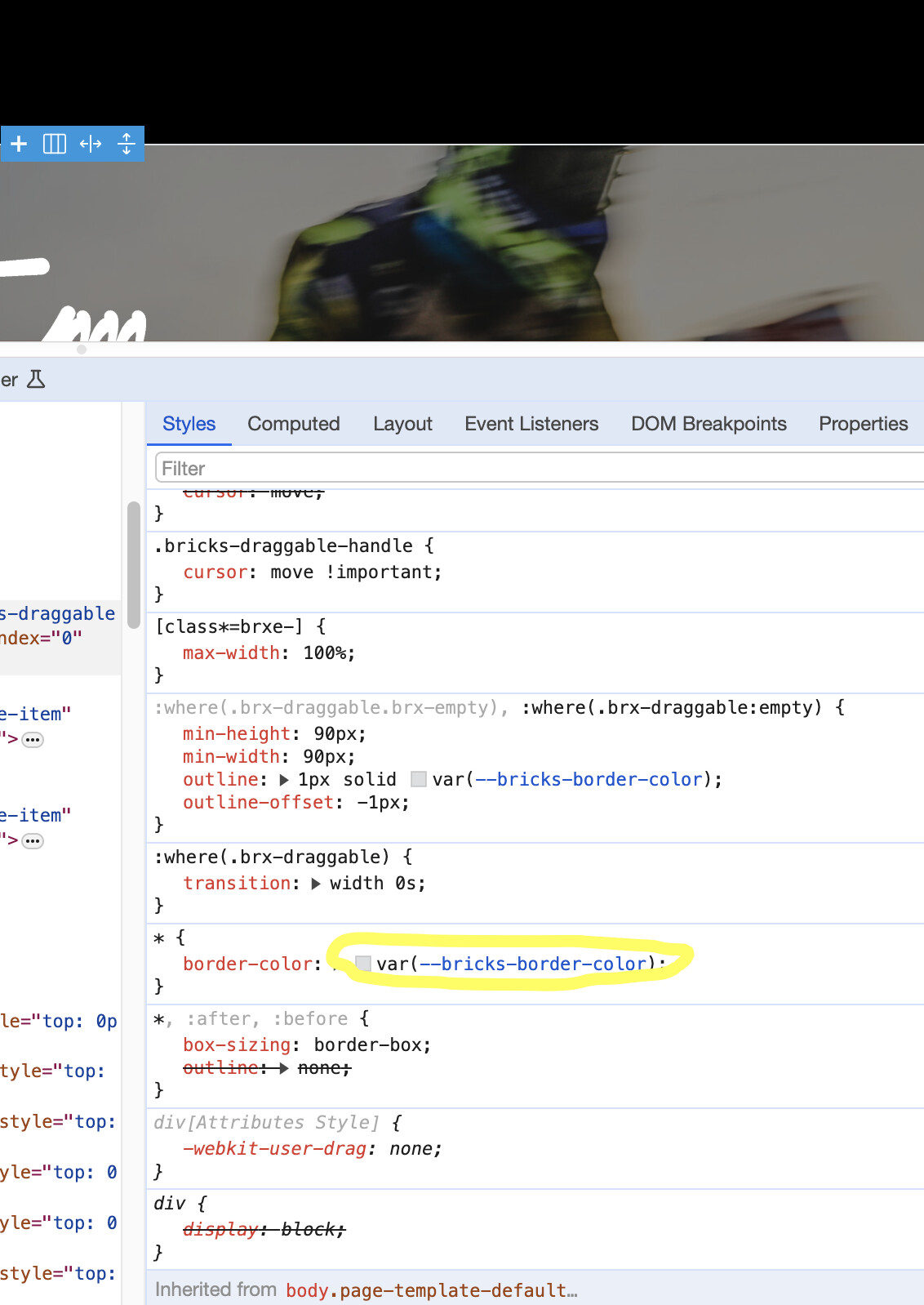924x1305 pixels.
Task: Click the experiments flask icon
Action: click(36, 380)
